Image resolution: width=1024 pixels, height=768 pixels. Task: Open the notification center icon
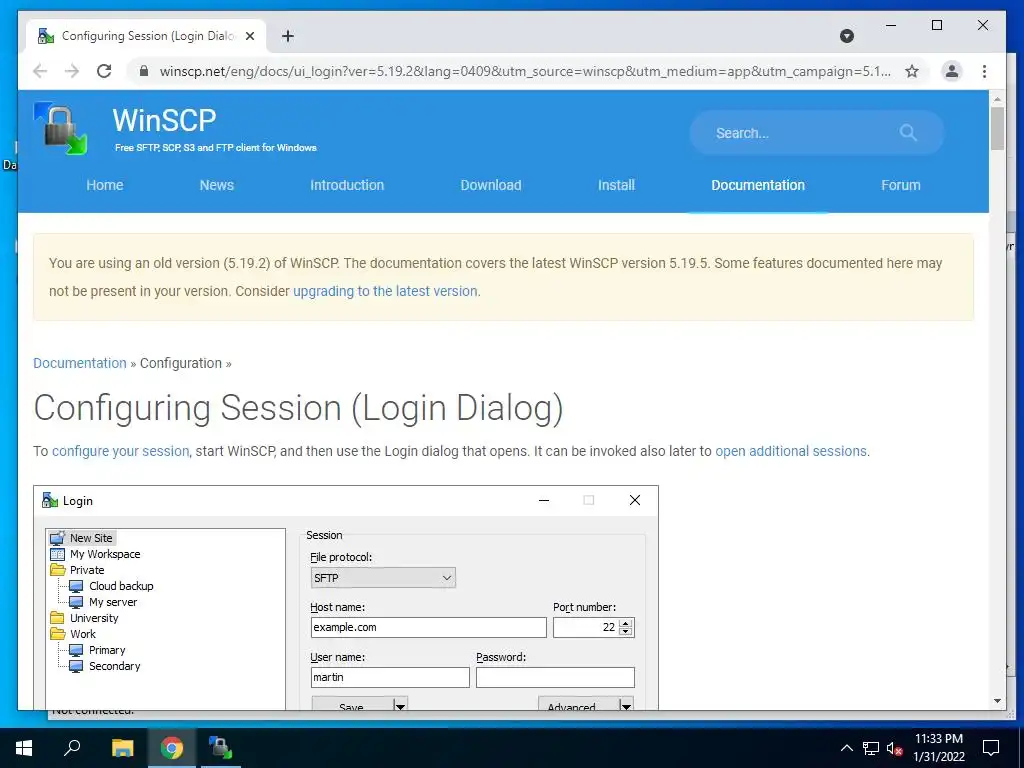coord(991,748)
